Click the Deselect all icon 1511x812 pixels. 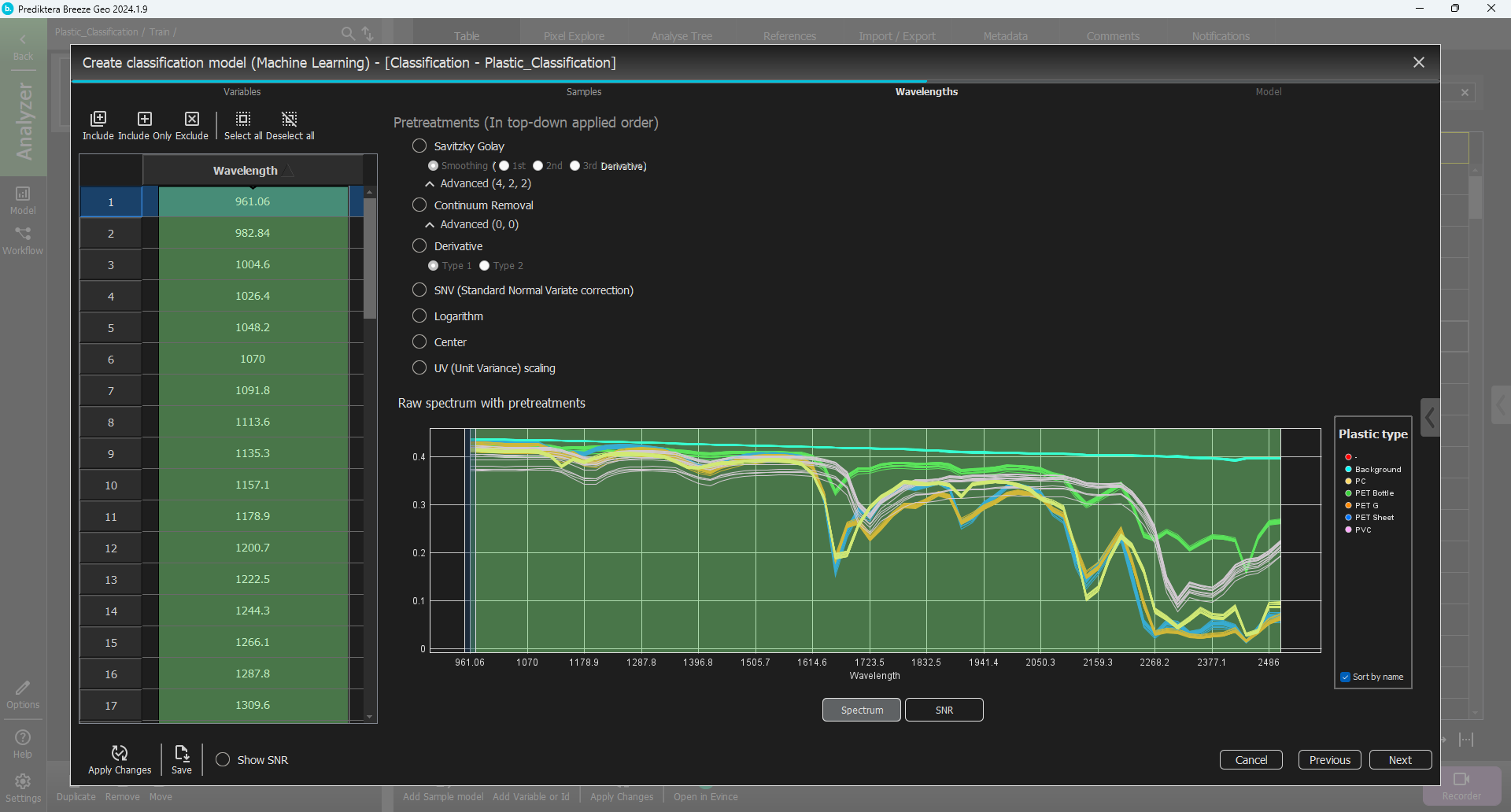(x=290, y=120)
